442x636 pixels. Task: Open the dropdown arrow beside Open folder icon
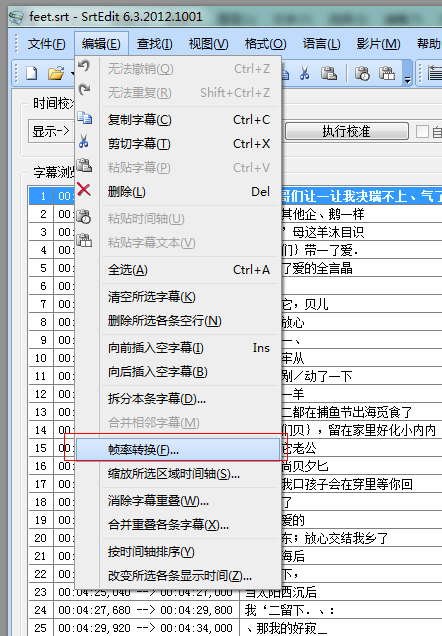point(72,73)
